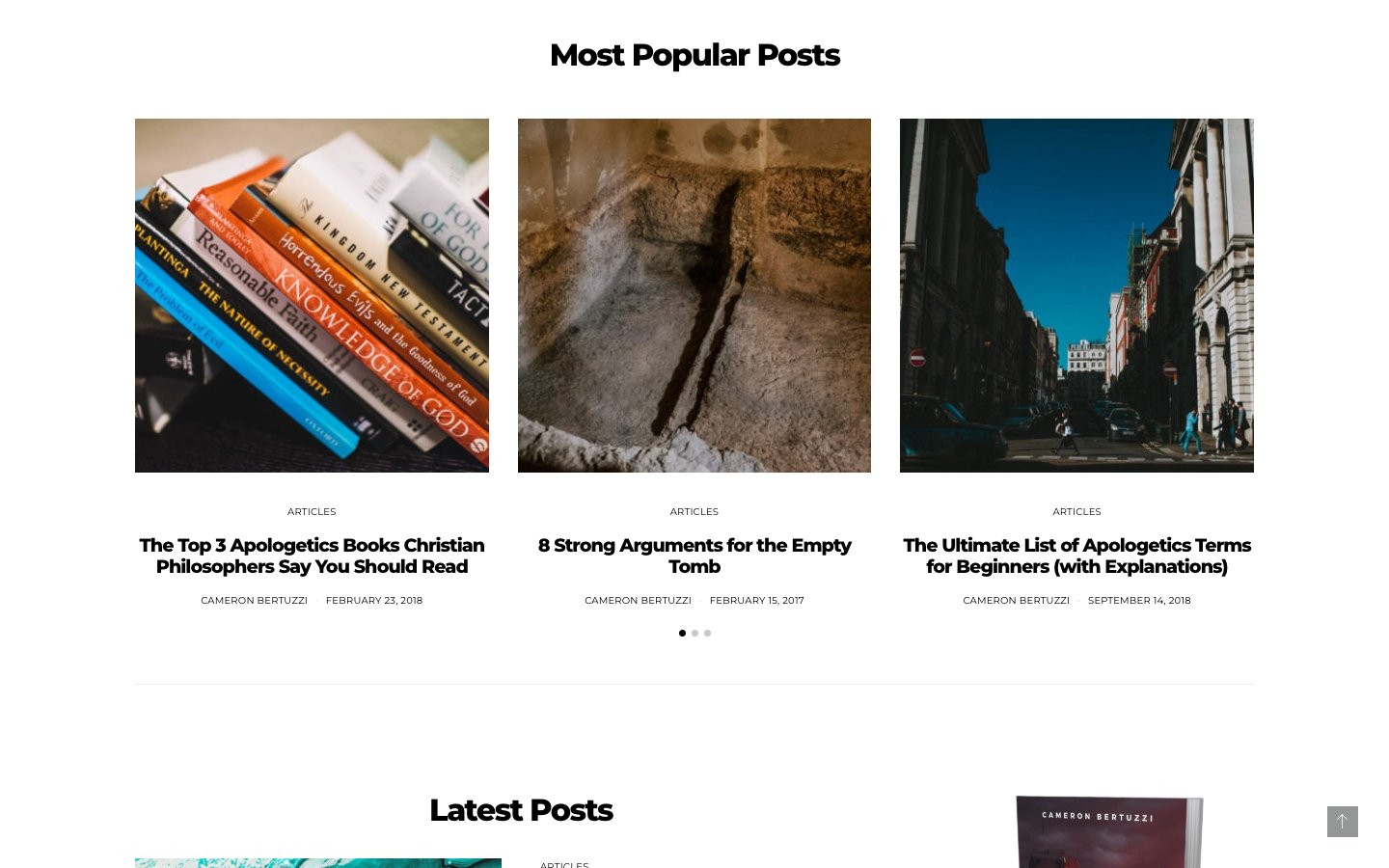Click the teal Latest Posts thumbnail image
1389x868 pixels.
tap(318, 863)
